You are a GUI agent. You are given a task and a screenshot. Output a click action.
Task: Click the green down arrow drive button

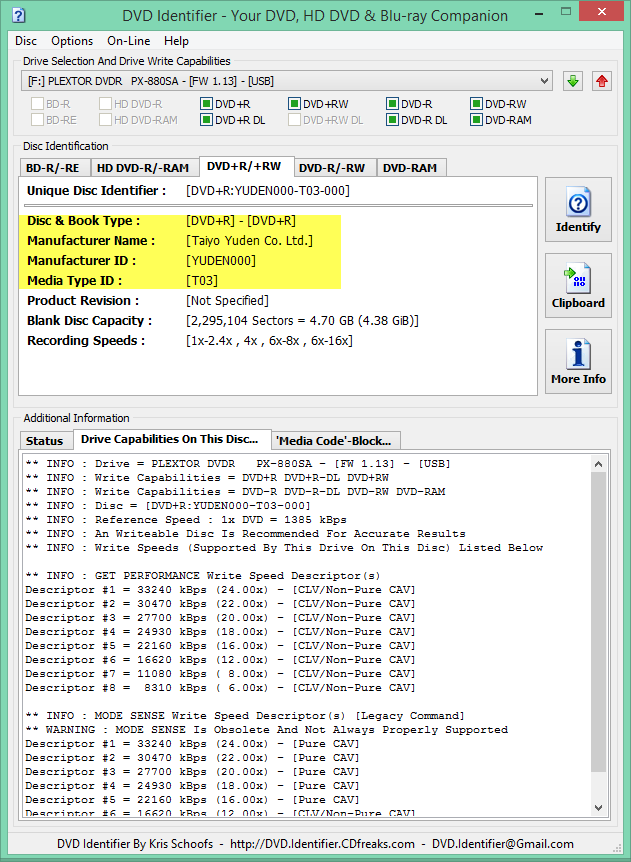pos(573,81)
